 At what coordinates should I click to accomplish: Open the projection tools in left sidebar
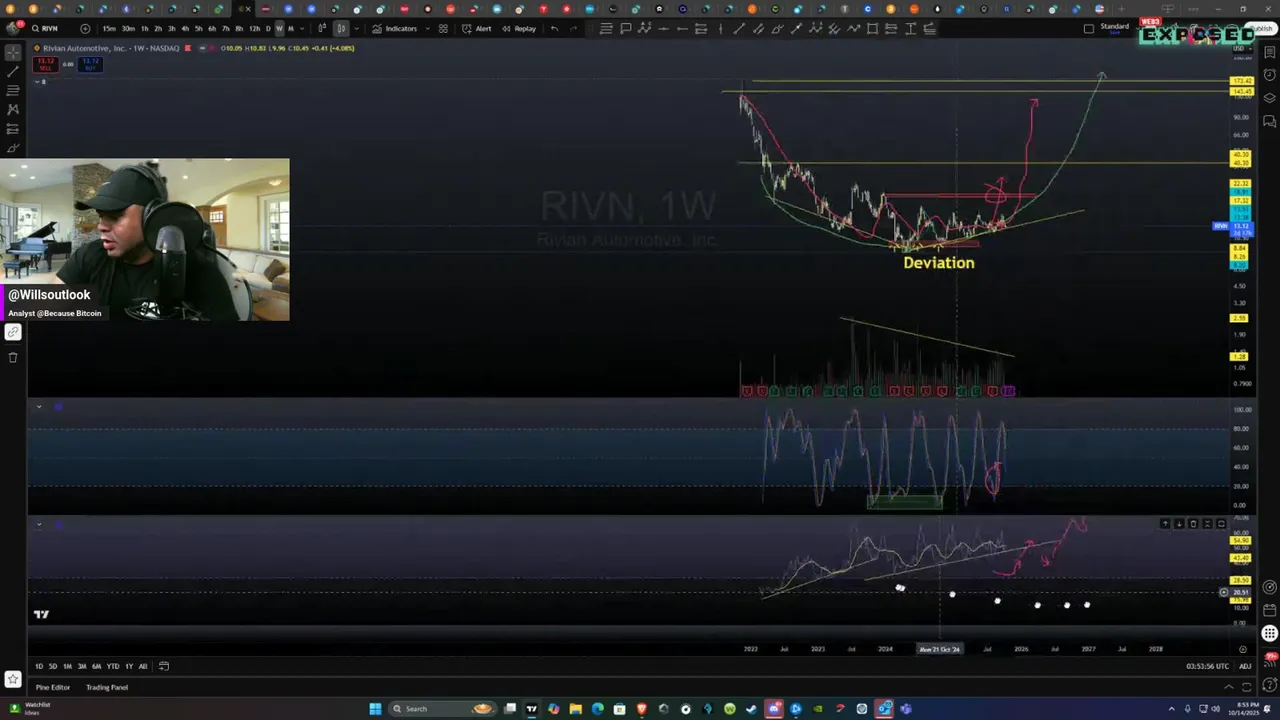click(x=13, y=129)
